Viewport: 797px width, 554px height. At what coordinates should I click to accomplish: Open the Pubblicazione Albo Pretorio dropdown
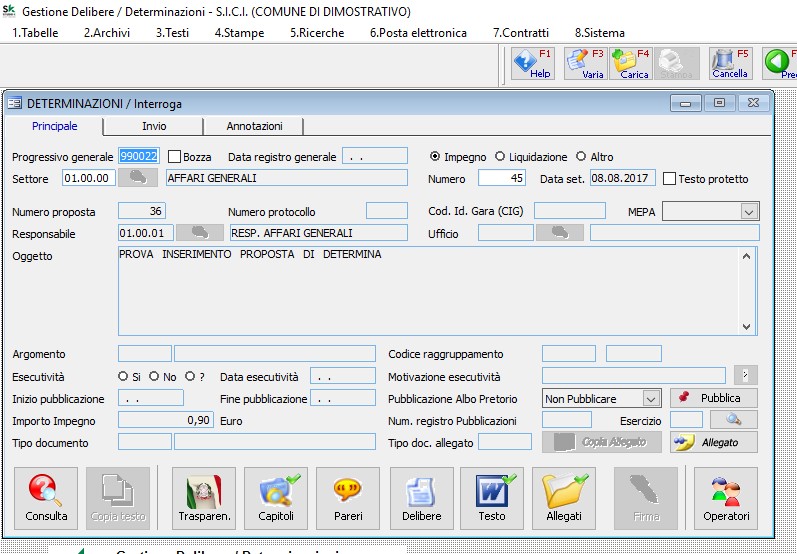(651, 398)
